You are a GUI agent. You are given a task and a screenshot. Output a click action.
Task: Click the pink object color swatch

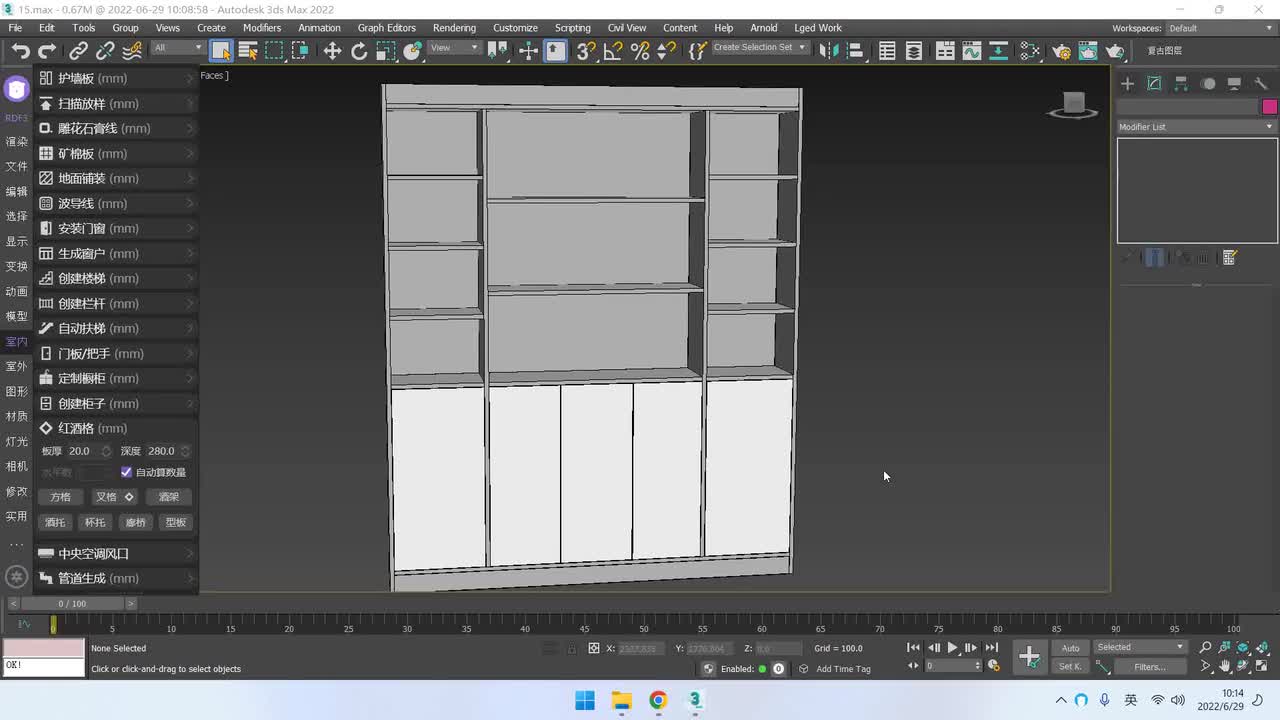pyautogui.click(x=1270, y=107)
